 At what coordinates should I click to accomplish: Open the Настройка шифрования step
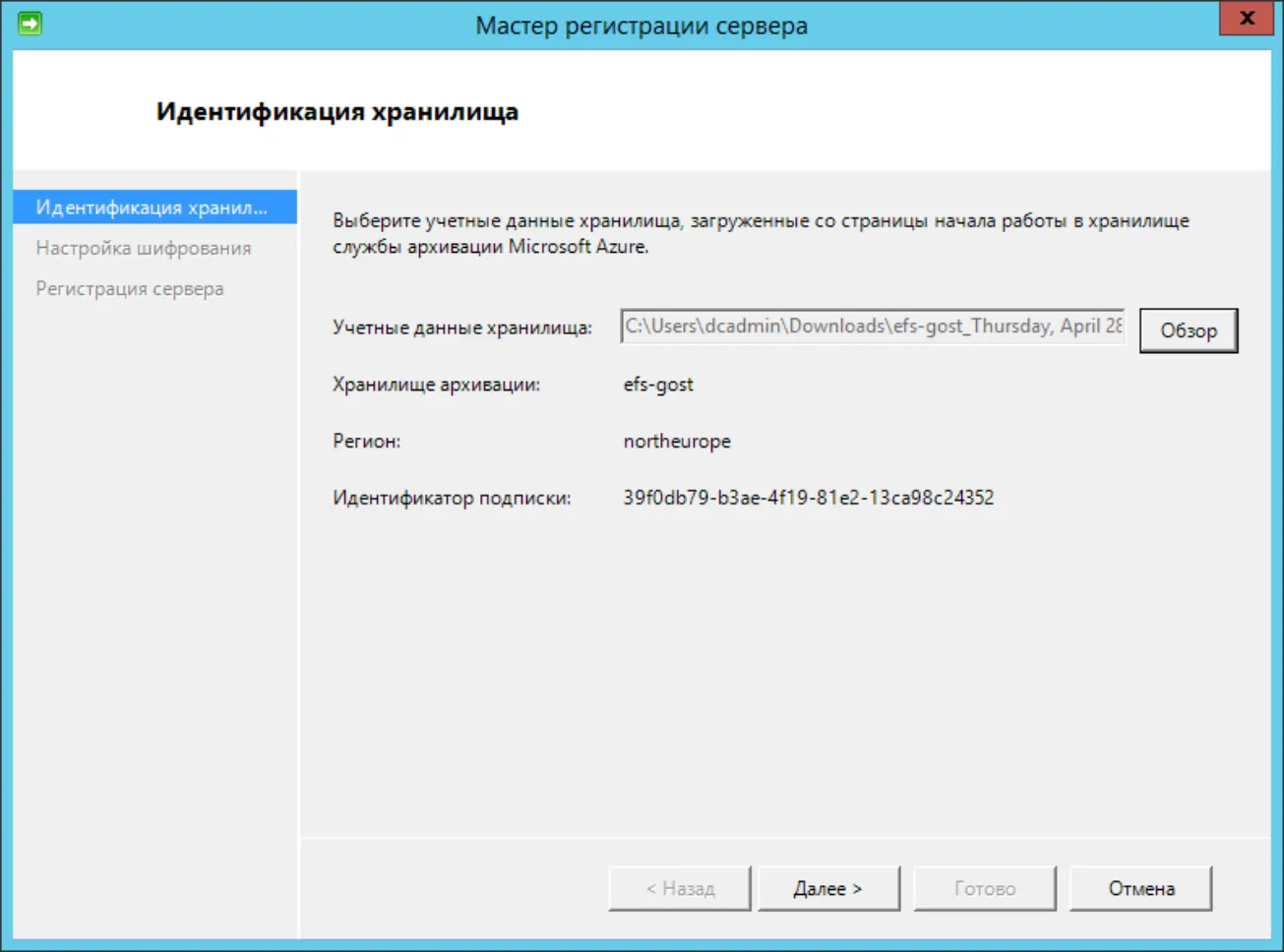point(144,248)
